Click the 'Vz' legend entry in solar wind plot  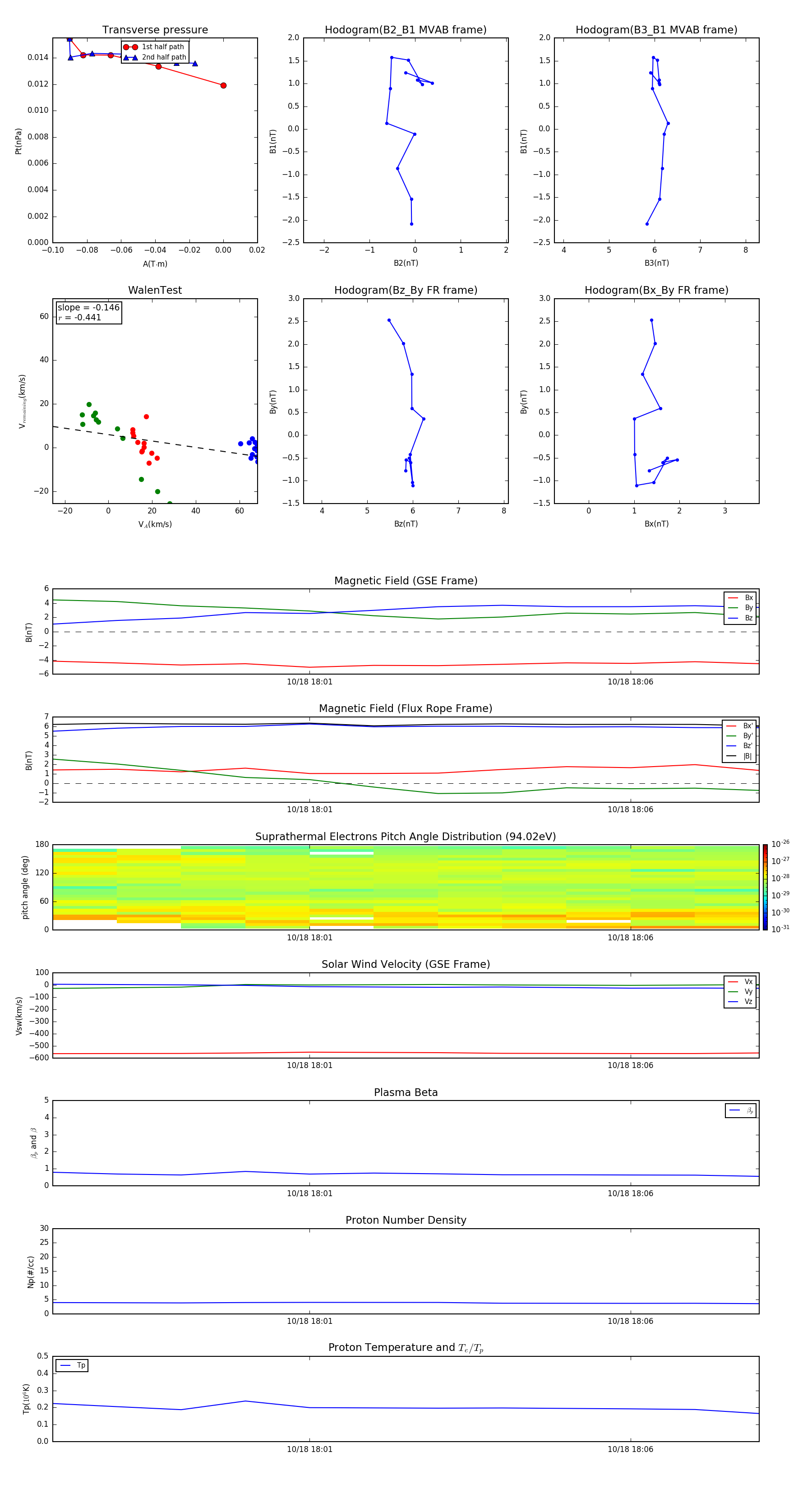click(740, 1002)
